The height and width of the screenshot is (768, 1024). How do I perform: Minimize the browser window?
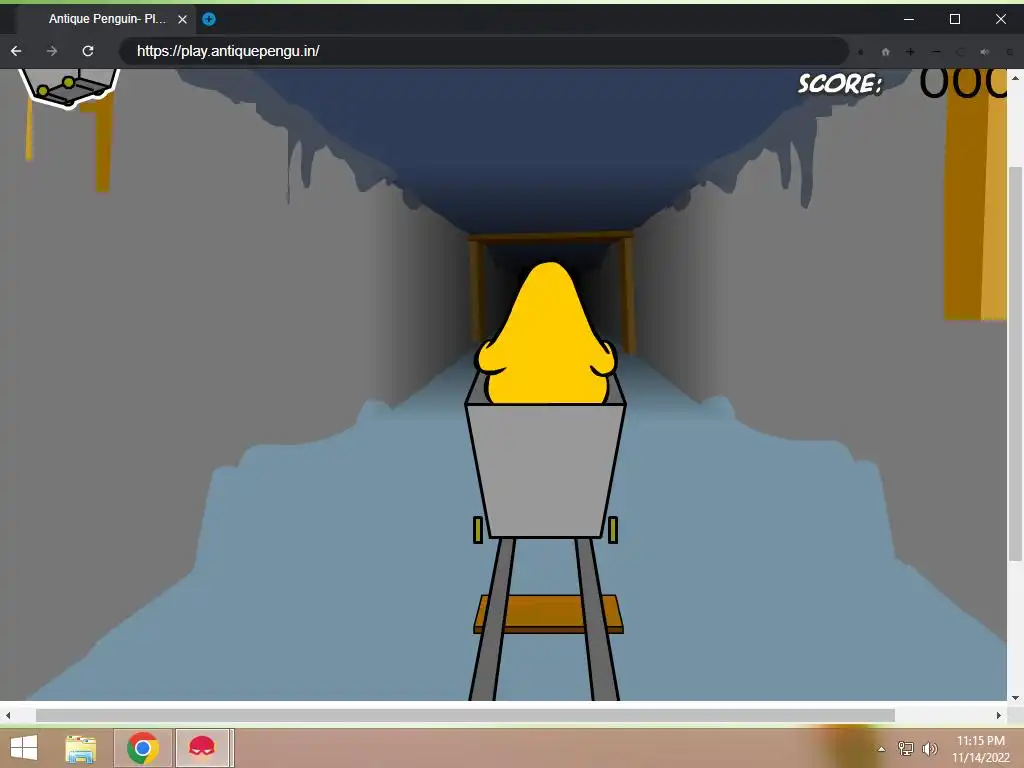point(908,19)
